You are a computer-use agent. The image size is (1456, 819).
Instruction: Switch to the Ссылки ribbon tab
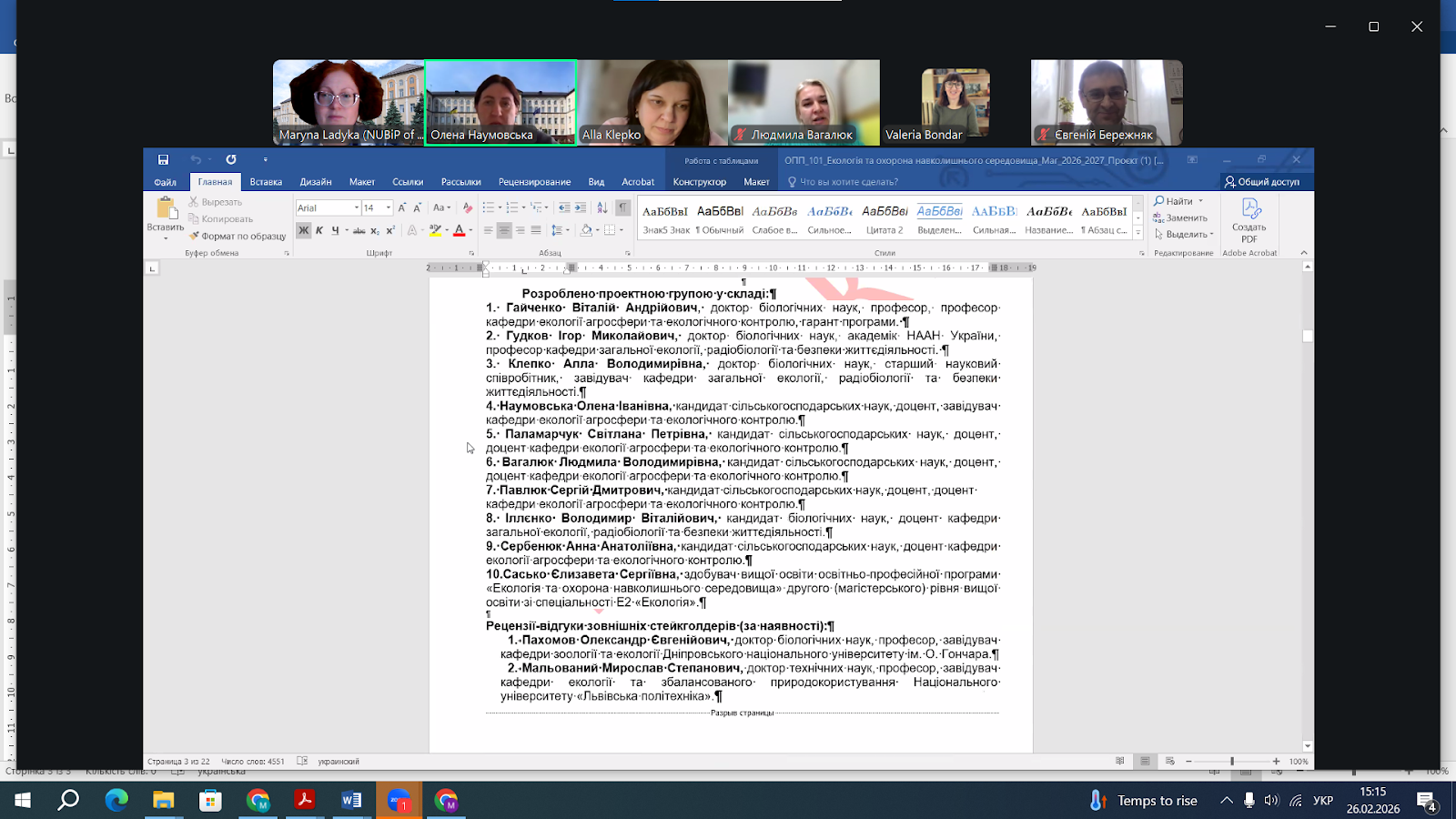point(408,182)
